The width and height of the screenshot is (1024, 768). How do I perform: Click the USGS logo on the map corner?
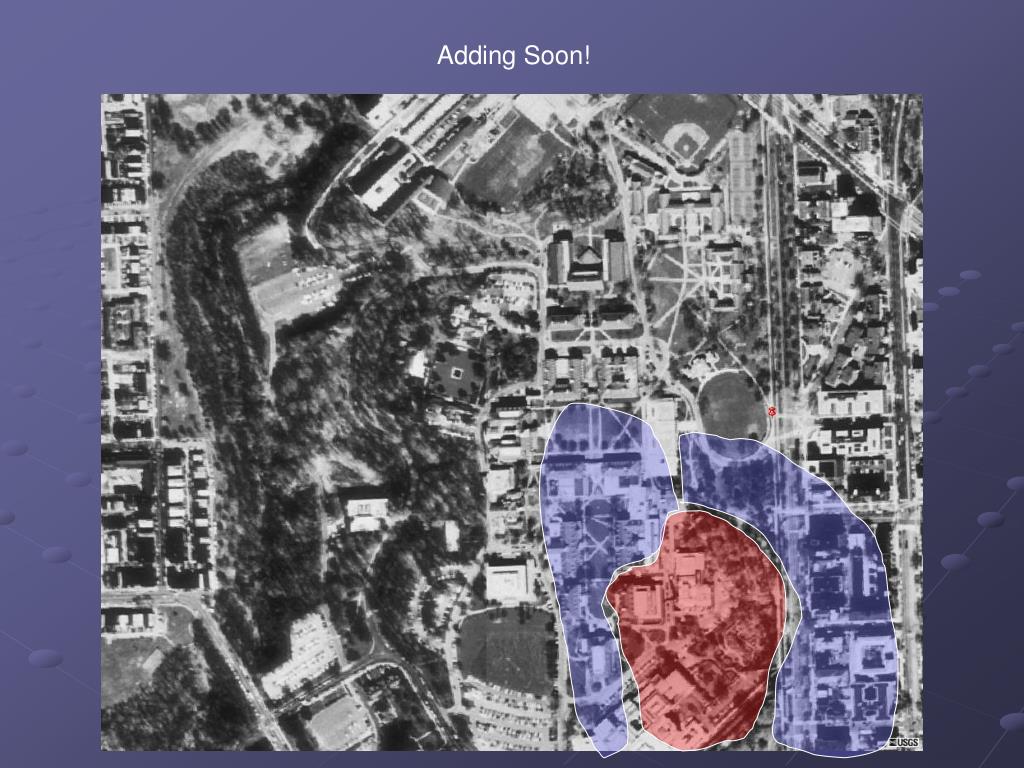point(905,742)
